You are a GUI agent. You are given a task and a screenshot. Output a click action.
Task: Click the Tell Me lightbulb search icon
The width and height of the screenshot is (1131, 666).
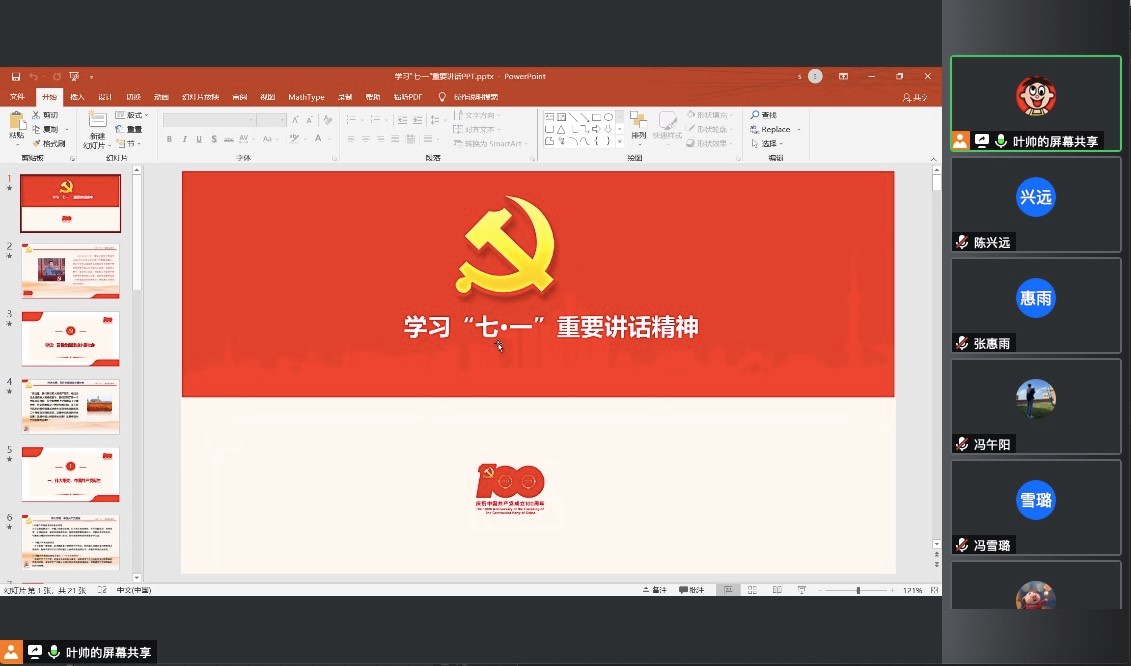click(x=442, y=97)
